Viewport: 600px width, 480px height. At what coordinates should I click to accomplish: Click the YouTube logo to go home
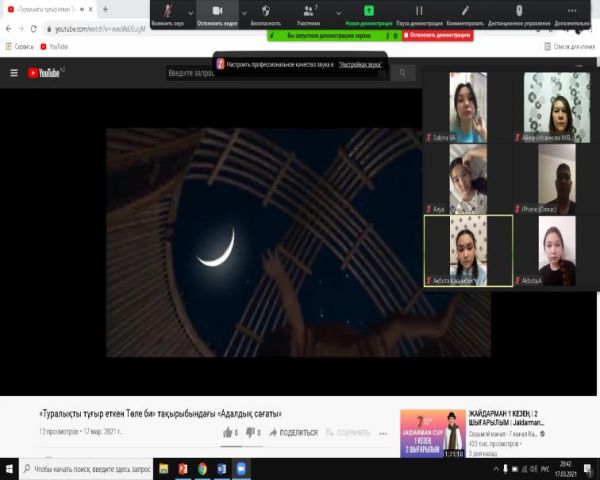click(45, 73)
